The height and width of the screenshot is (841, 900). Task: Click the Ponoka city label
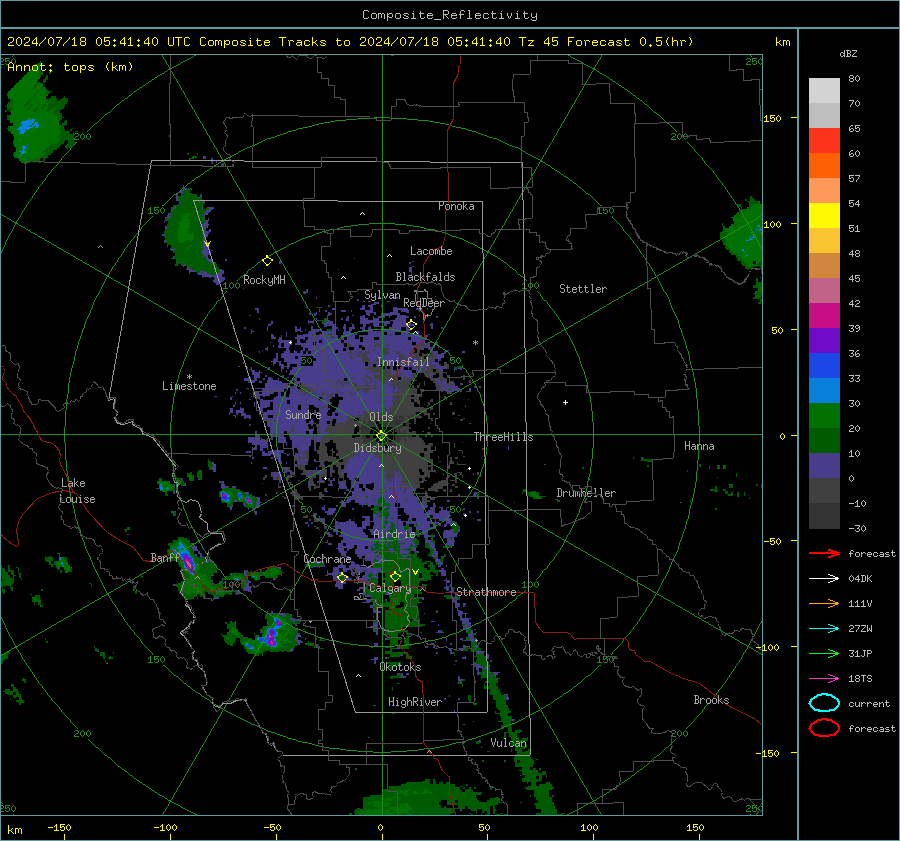[x=456, y=207]
